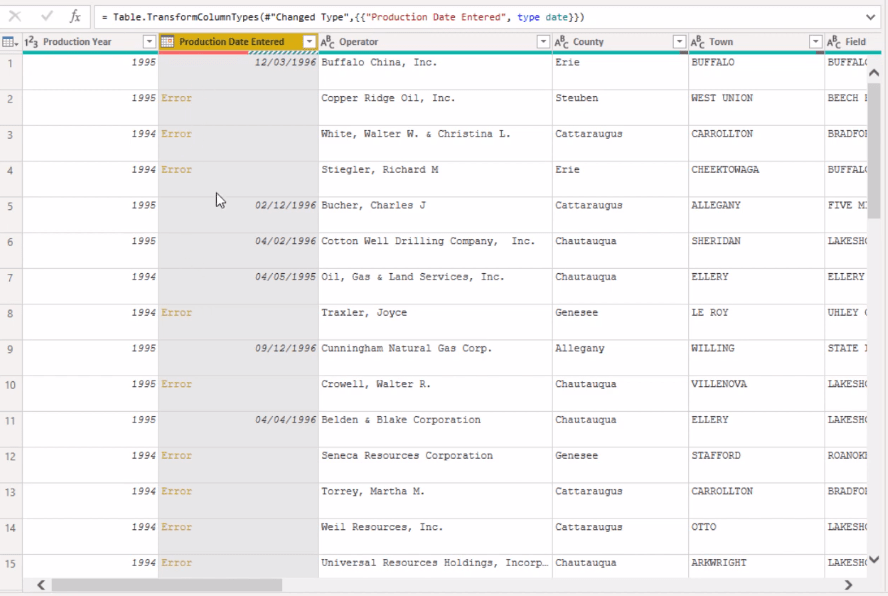Select the Copper Ridge Oil, Inc. cell
Viewport: 888px width, 596px height.
point(436,107)
